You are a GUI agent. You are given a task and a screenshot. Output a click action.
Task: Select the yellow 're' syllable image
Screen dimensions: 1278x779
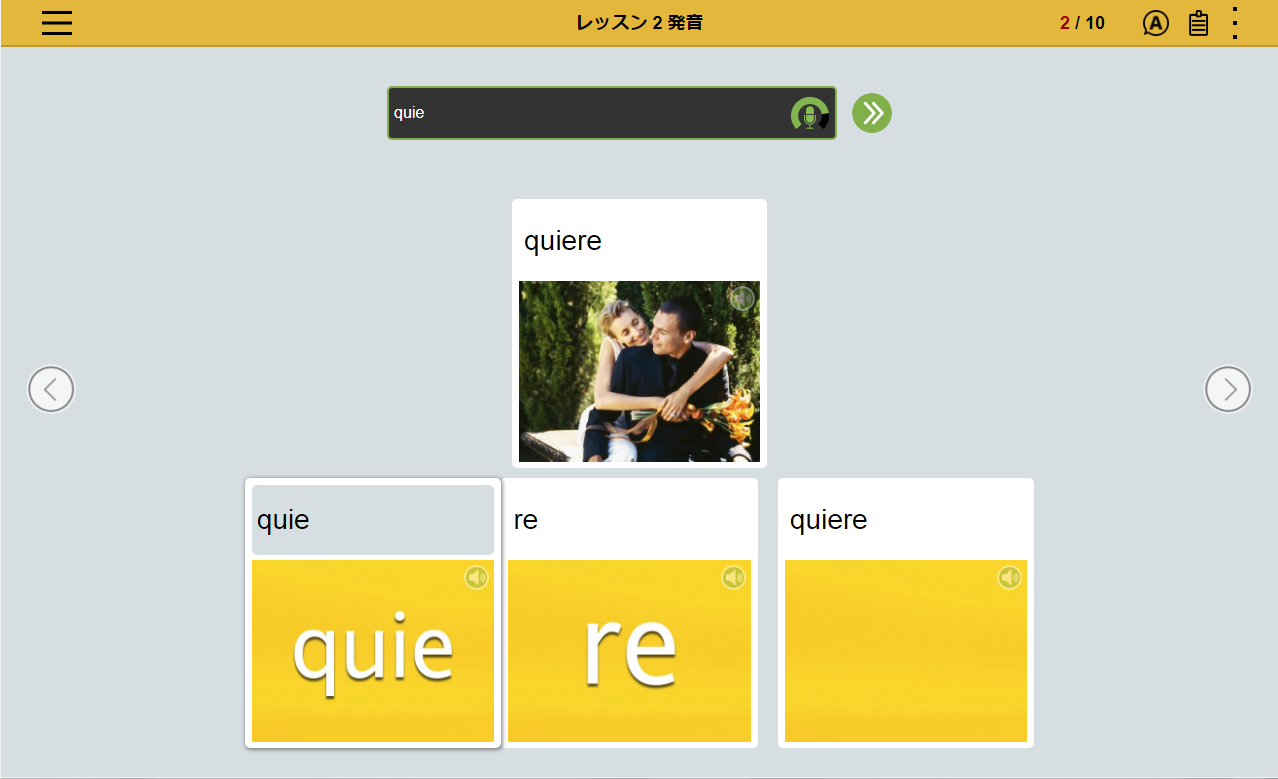pos(629,651)
